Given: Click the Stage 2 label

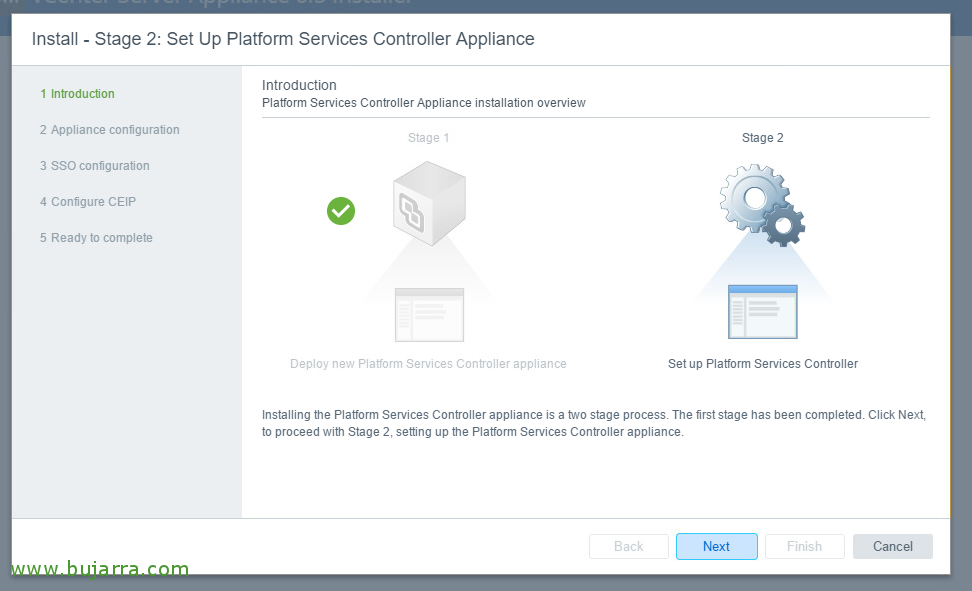Looking at the screenshot, I should coord(762,138).
